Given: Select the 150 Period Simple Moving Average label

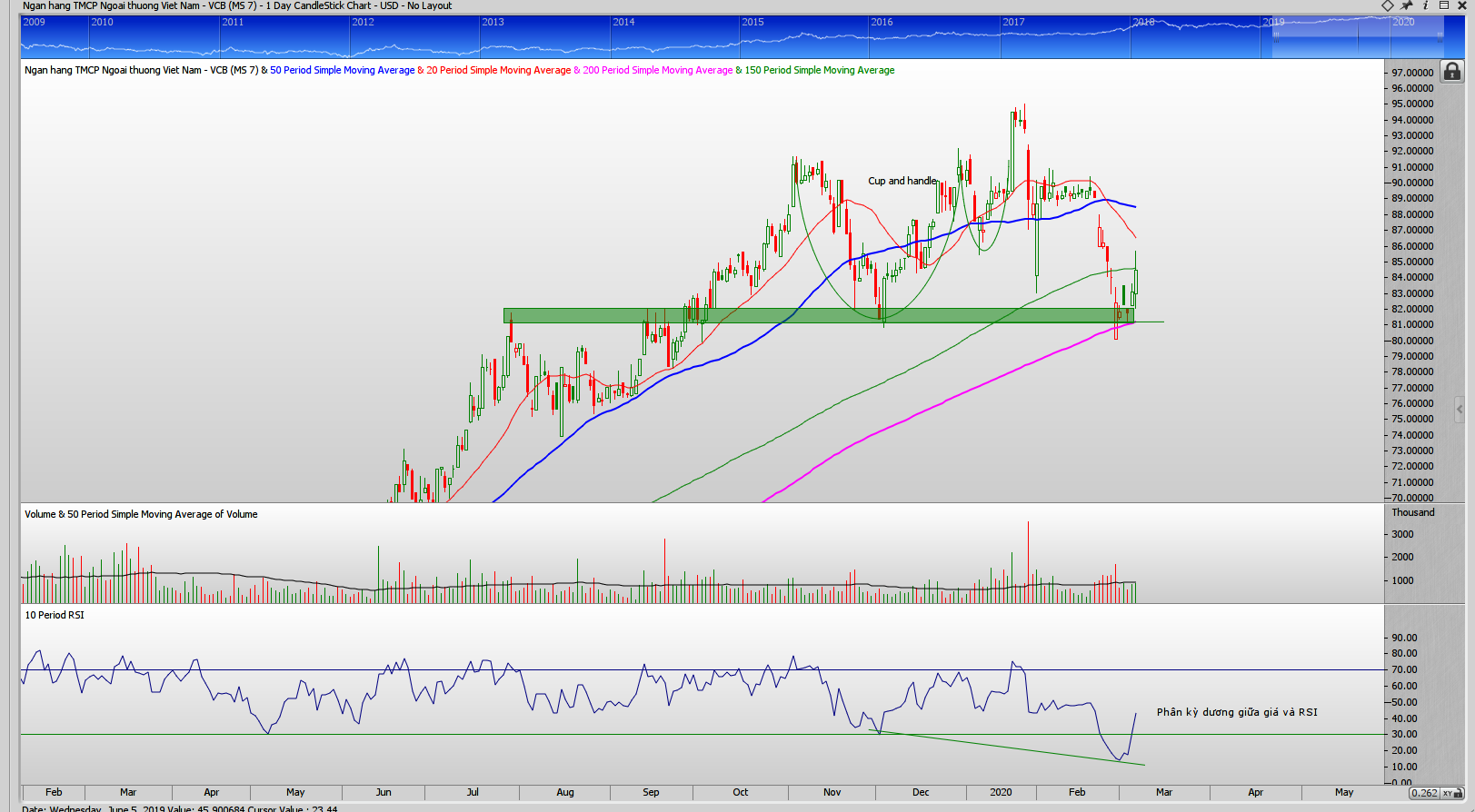Looking at the screenshot, I should pyautogui.click(x=819, y=70).
